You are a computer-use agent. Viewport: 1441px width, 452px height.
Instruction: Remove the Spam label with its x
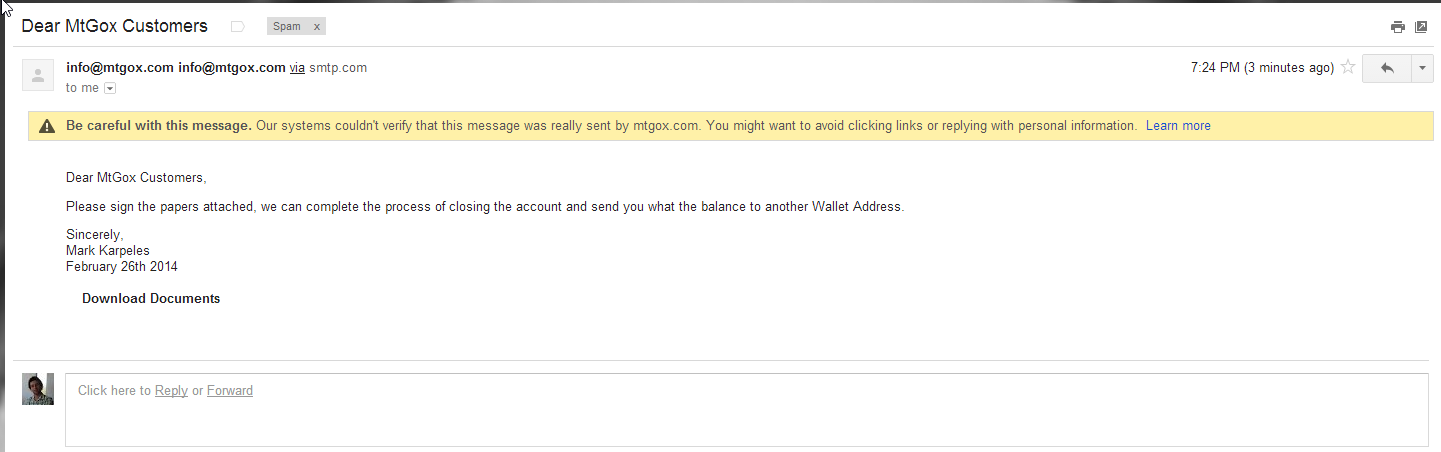(x=317, y=27)
